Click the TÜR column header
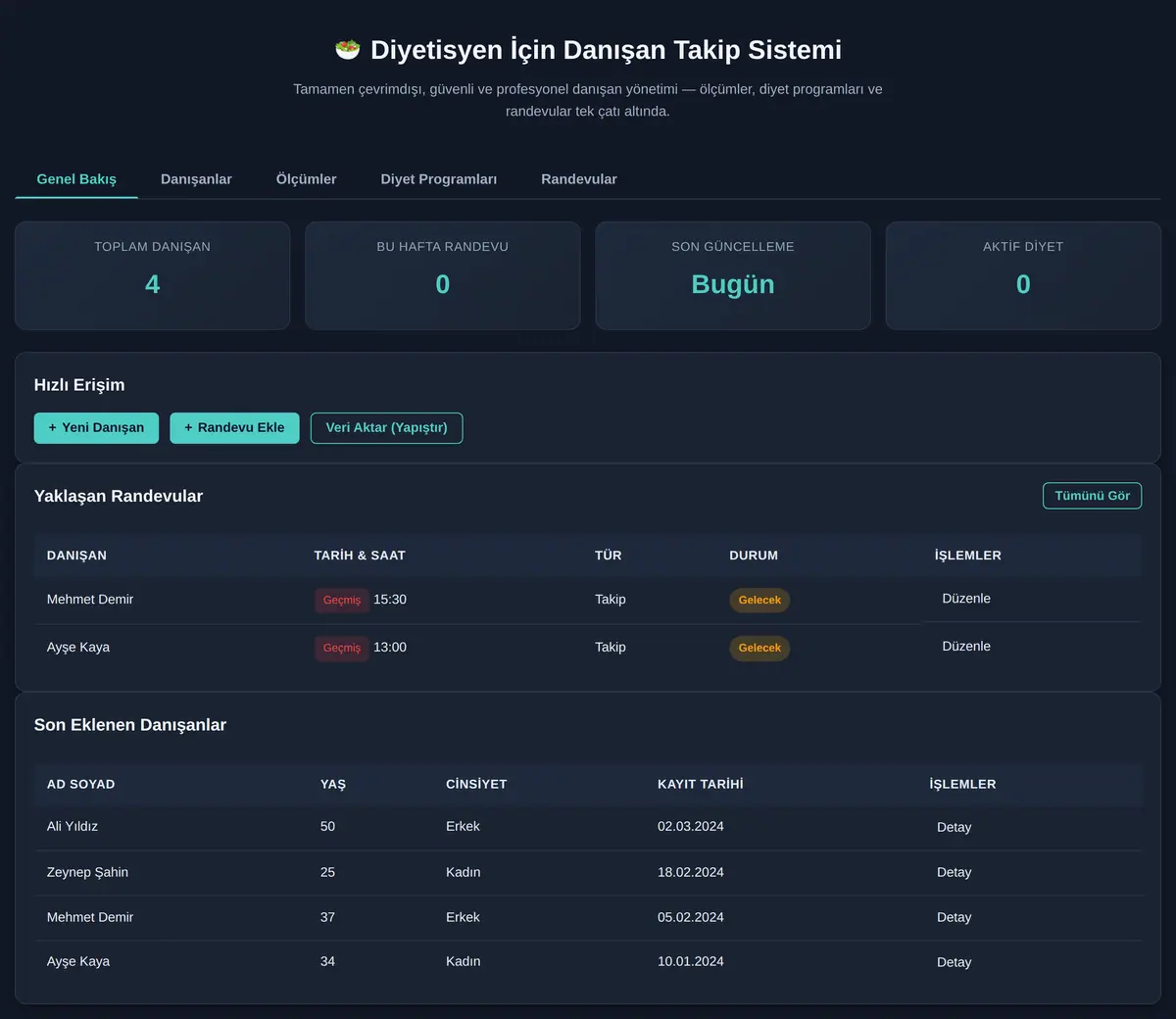Screen dimensions: 1176x1019 coord(609,556)
